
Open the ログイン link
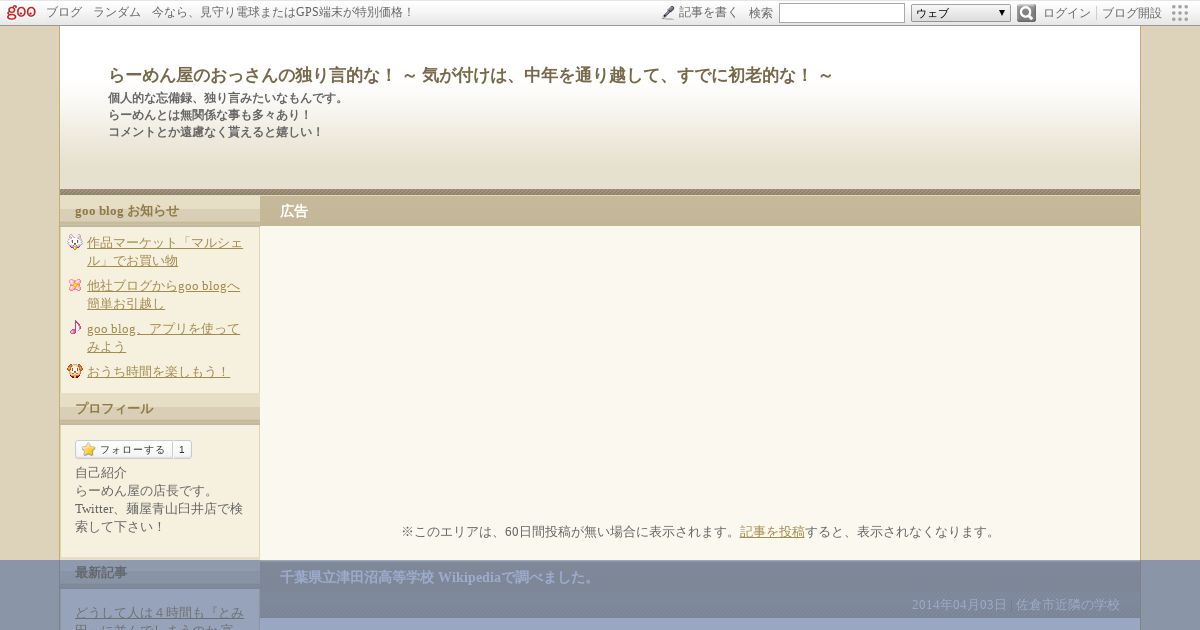pyautogui.click(x=1067, y=13)
